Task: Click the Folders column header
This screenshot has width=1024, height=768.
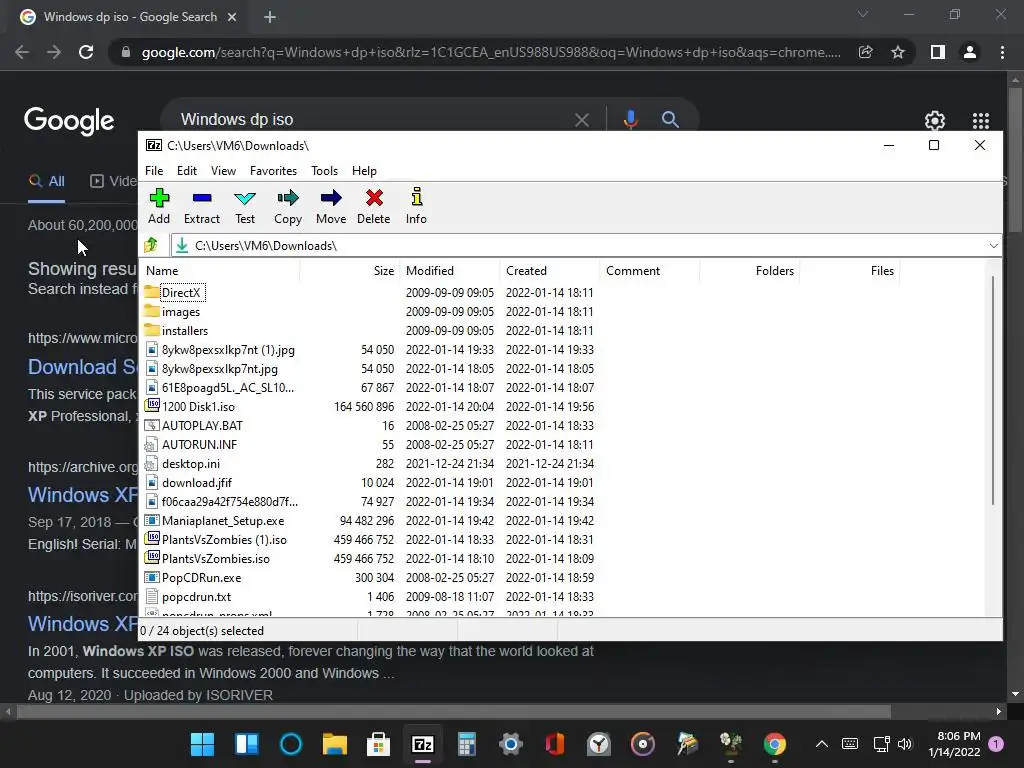Action: (750, 270)
